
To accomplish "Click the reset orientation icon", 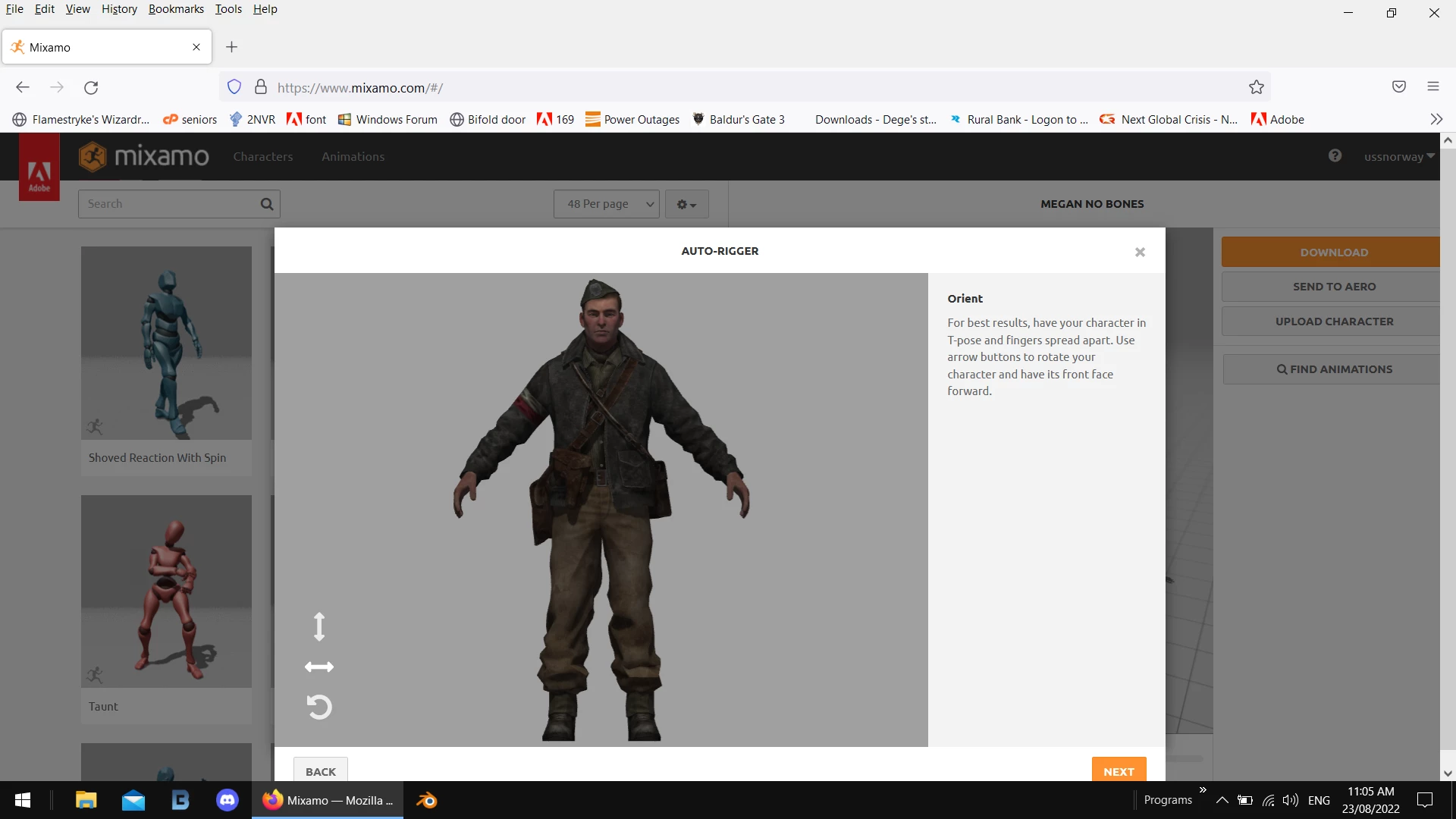I will [x=319, y=707].
